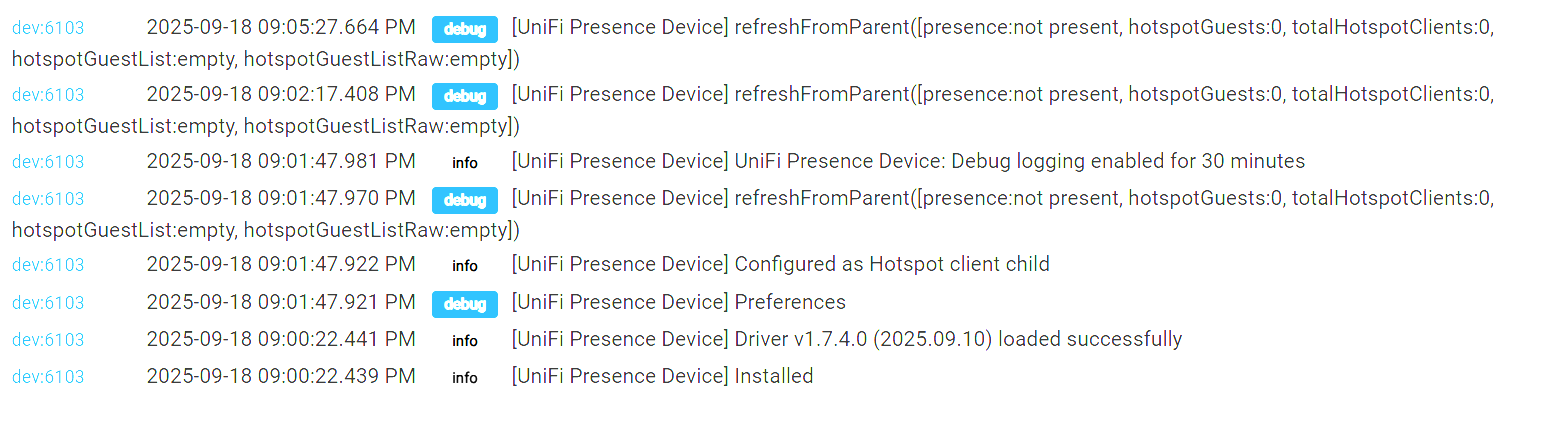Click info badge for Driver v1.7.4.0 loaded message
1545x433 pixels.
pos(465,341)
